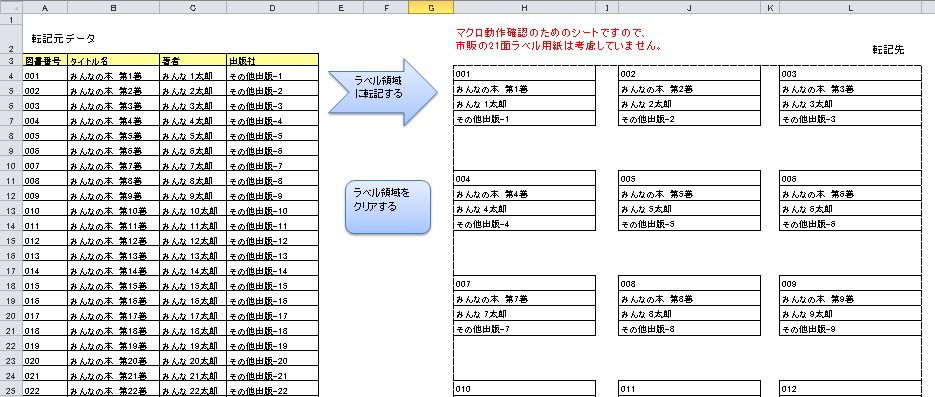The width and height of the screenshot is (935, 397).
Task: Click label cell 002 in column J
Action: point(689,74)
